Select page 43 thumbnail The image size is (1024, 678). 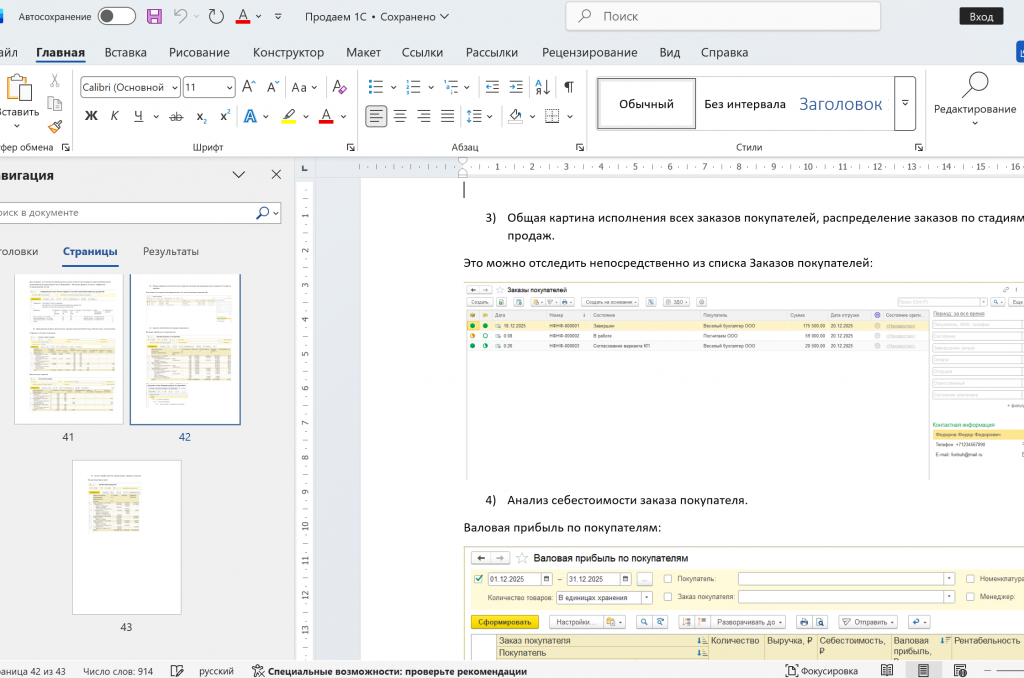pyautogui.click(x=126, y=537)
